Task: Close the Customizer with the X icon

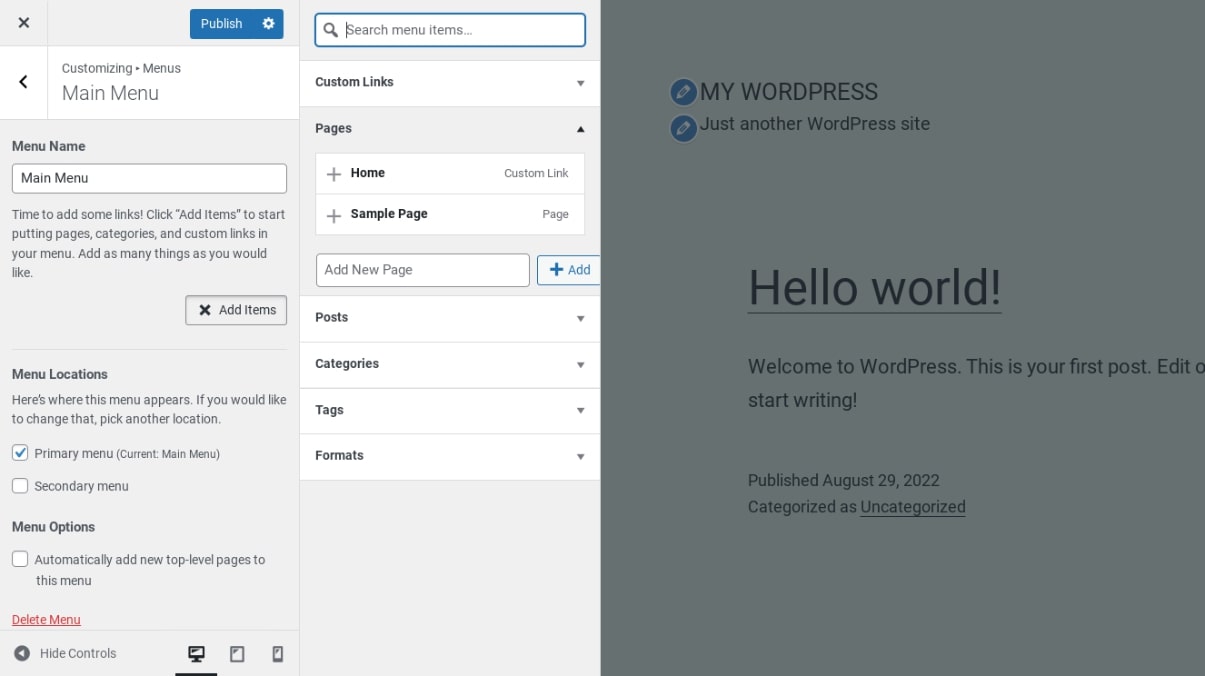Action: coord(24,23)
